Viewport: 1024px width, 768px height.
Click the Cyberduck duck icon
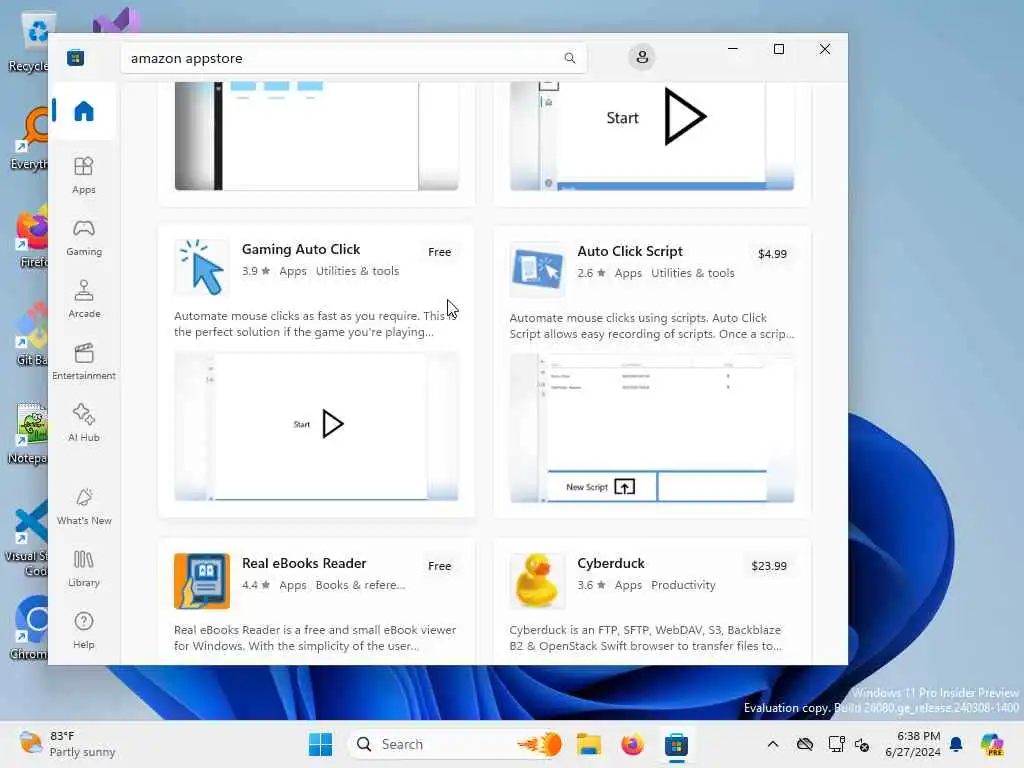pyautogui.click(x=537, y=581)
